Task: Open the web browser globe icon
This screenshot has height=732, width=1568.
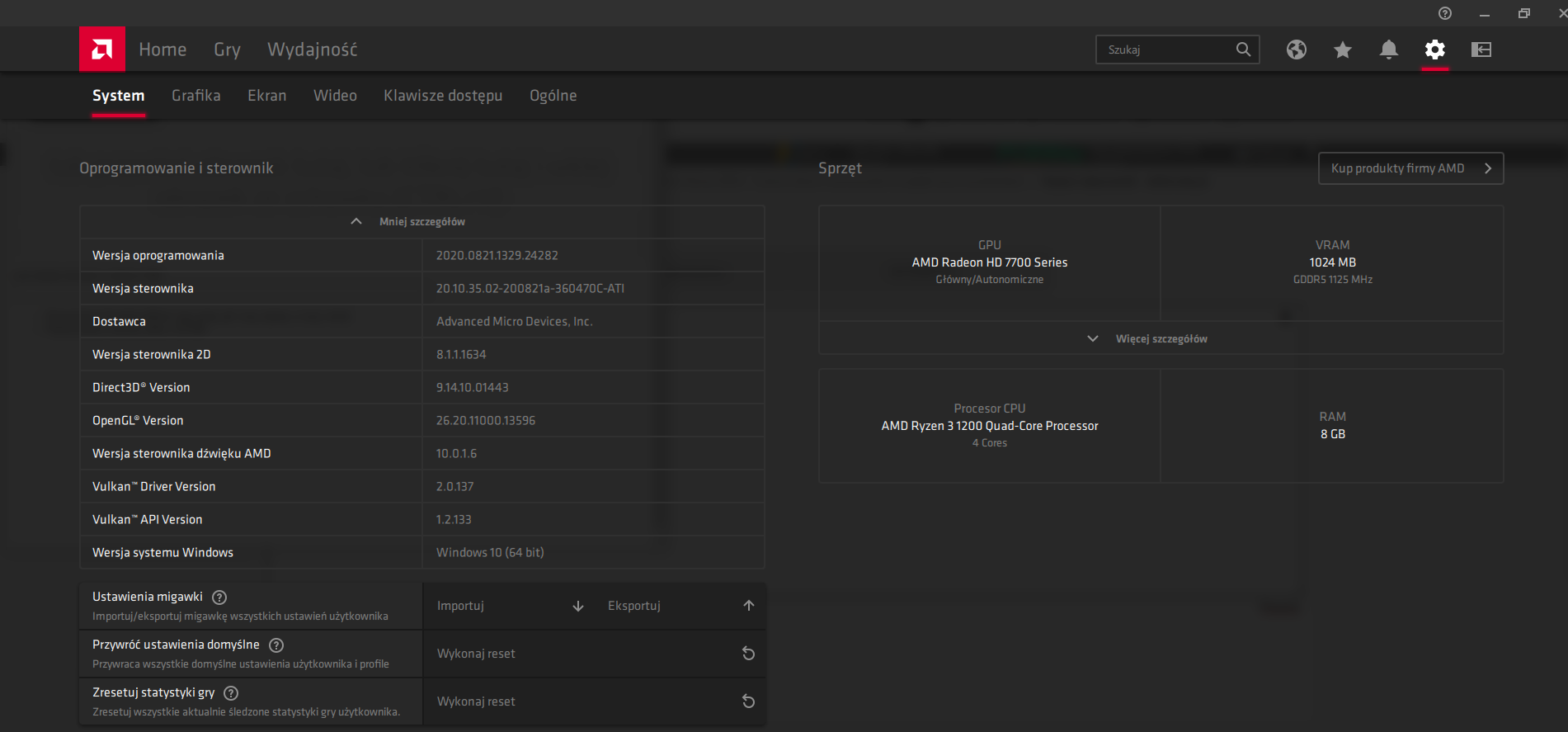Action: tap(1297, 50)
